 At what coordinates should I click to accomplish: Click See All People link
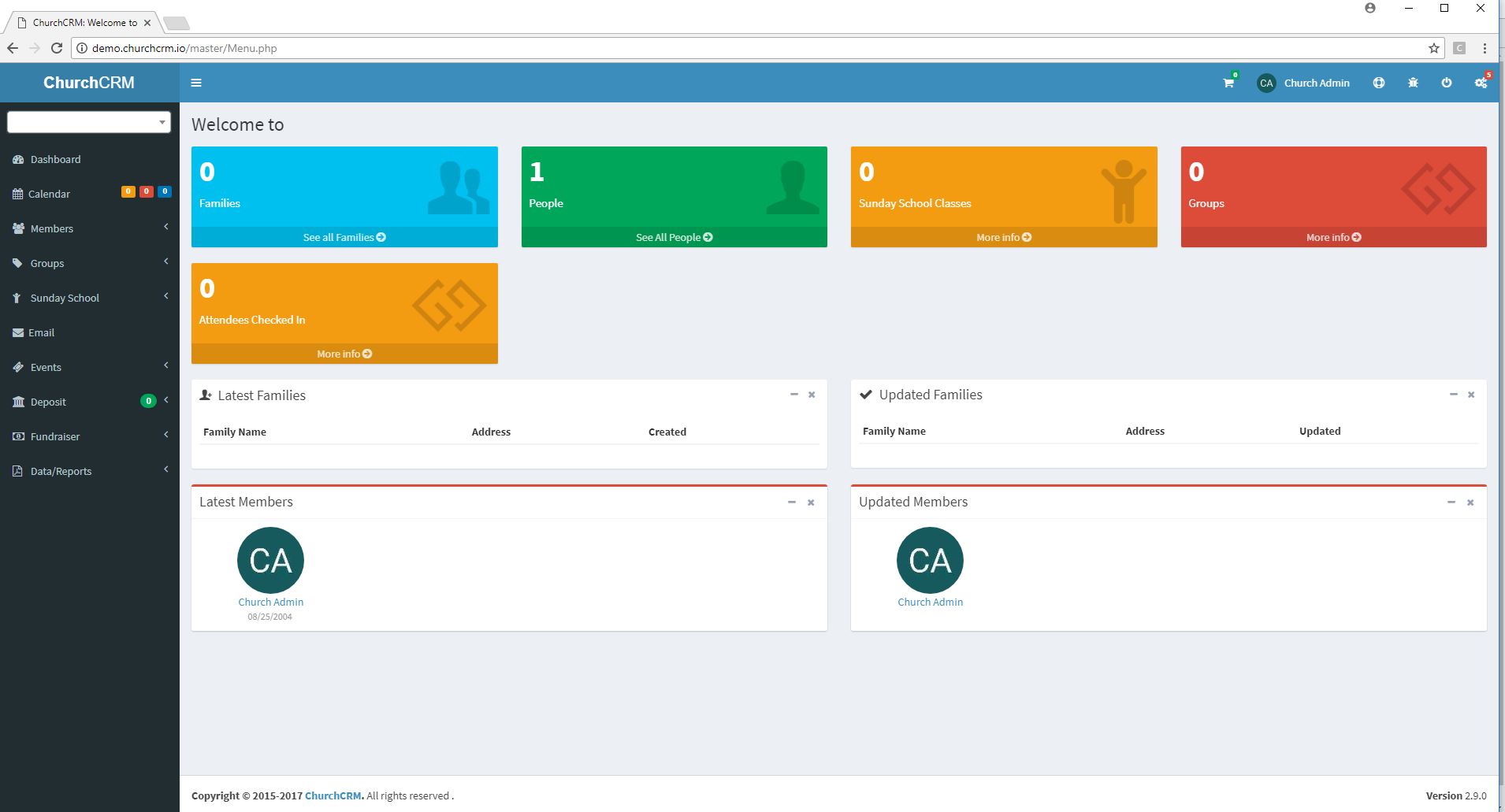pyautogui.click(x=674, y=237)
